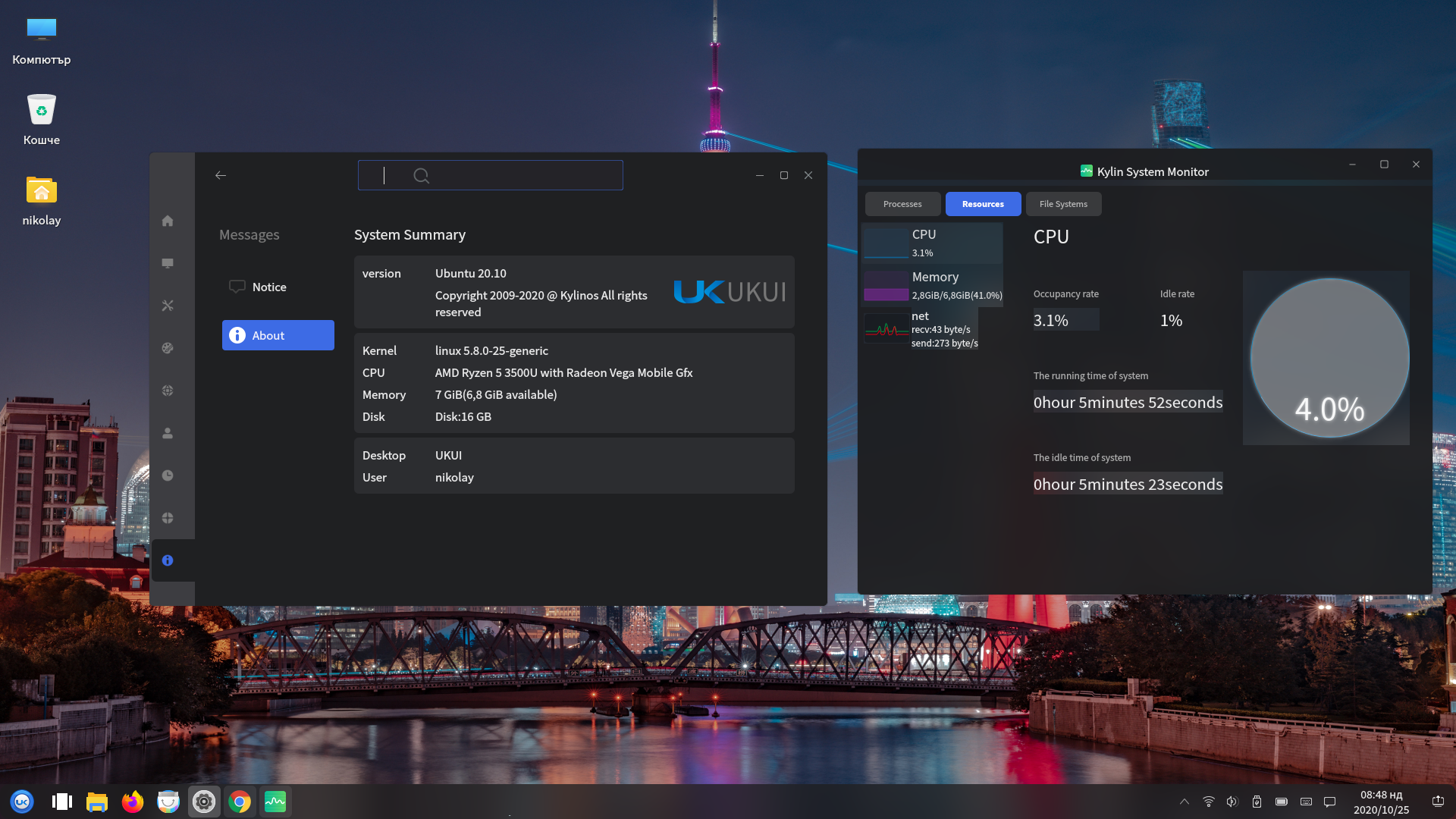Viewport: 1456px width, 819px height.
Task: Select the Кошче trash desktop icon
Action: point(42,120)
